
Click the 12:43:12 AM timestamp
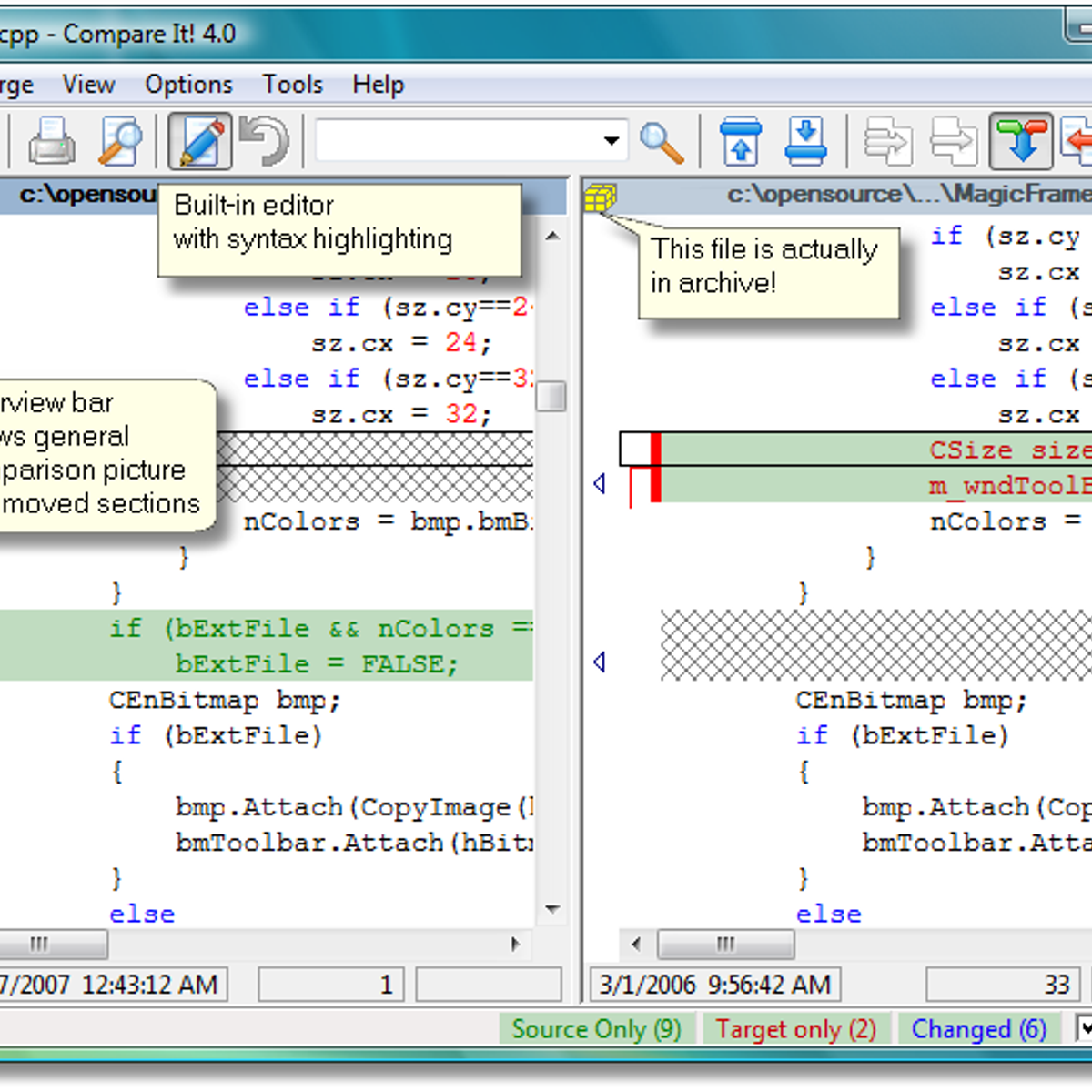[x=150, y=985]
